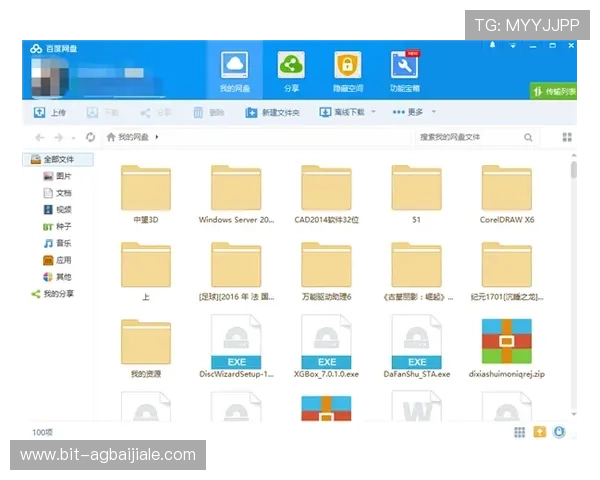This screenshot has width=600, height=480.
Task: Select the CAD2014软件32位 folder
Action: coord(326,194)
